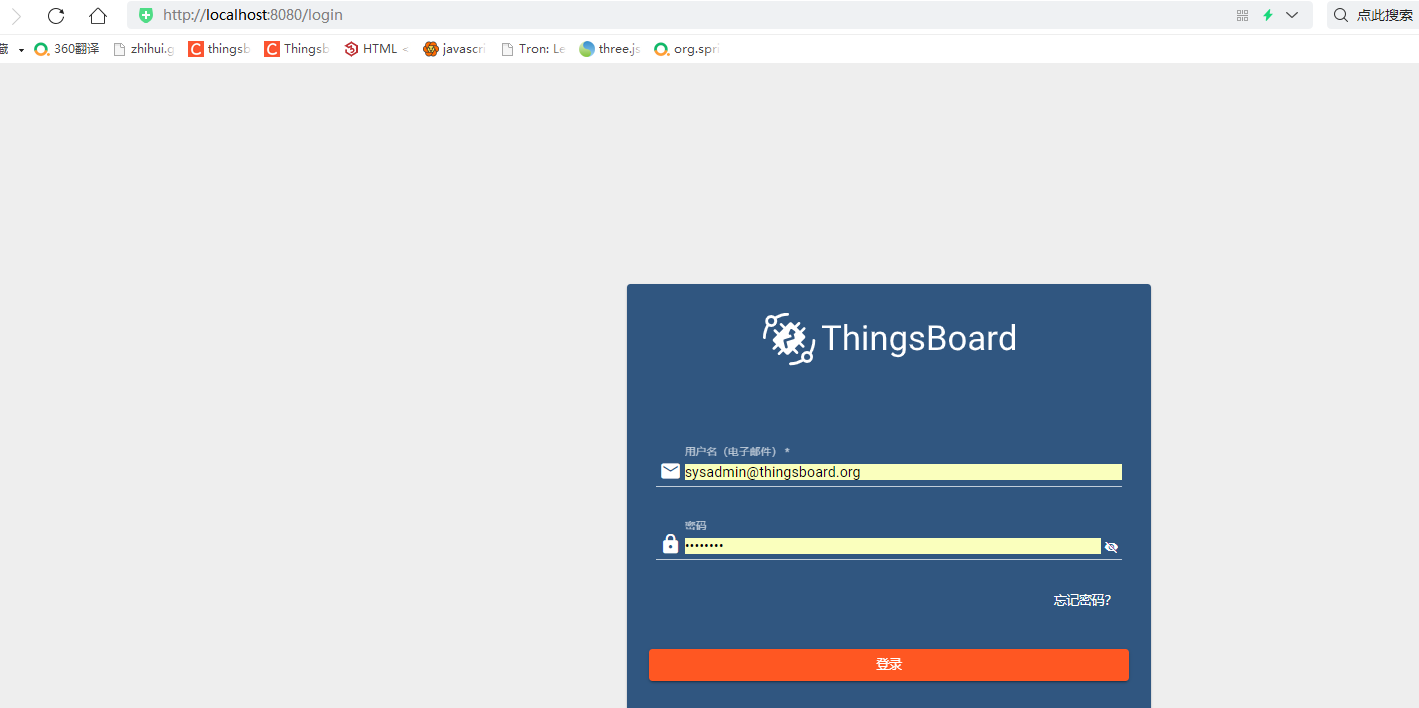Click the green security shield icon
Image resolution: width=1419 pixels, height=708 pixels.
point(146,15)
